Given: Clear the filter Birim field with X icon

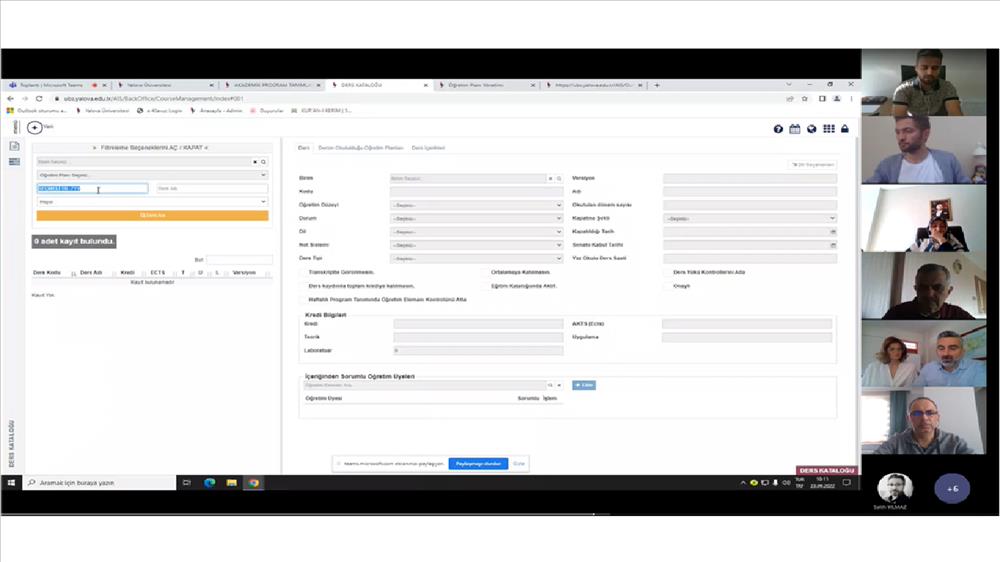Looking at the screenshot, I should tap(255, 162).
